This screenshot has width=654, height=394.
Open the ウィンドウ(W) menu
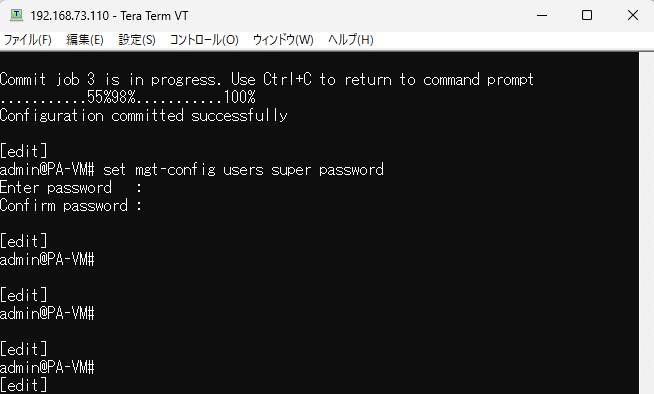point(283,40)
